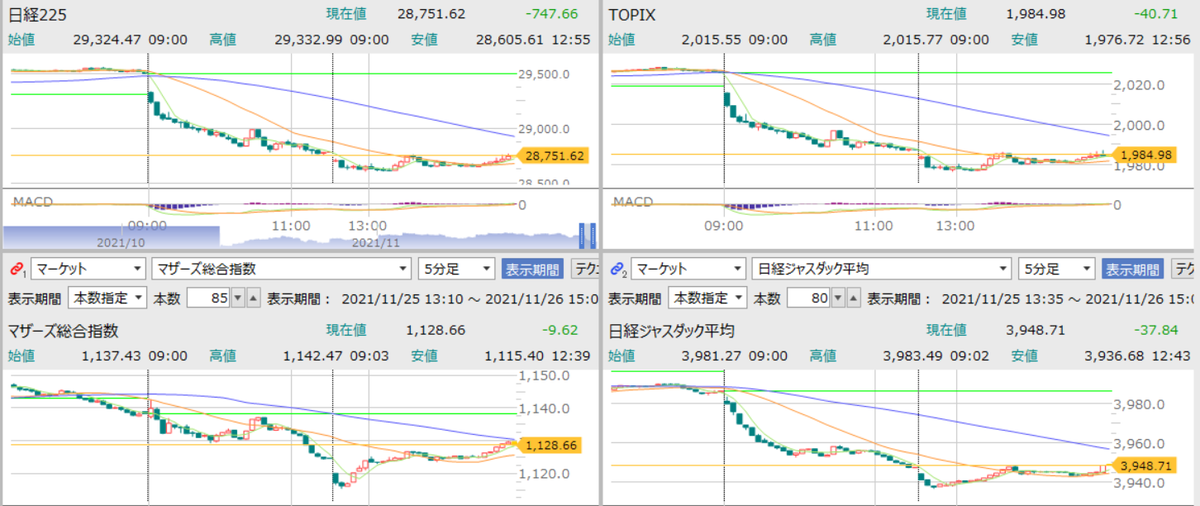Click the period text starting 2021/11/25 13:10
Screen dimensions: 1200x506
pyautogui.click(x=471, y=298)
